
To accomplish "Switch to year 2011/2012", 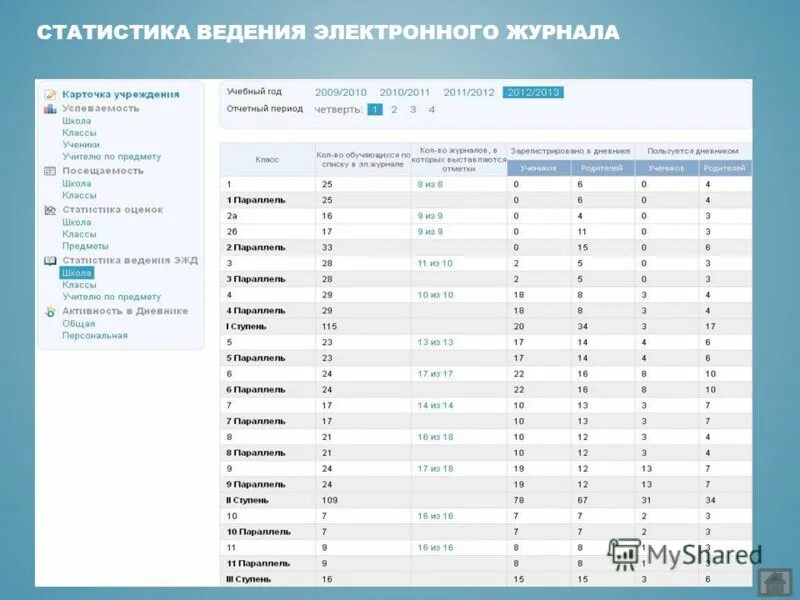I will click(470, 91).
